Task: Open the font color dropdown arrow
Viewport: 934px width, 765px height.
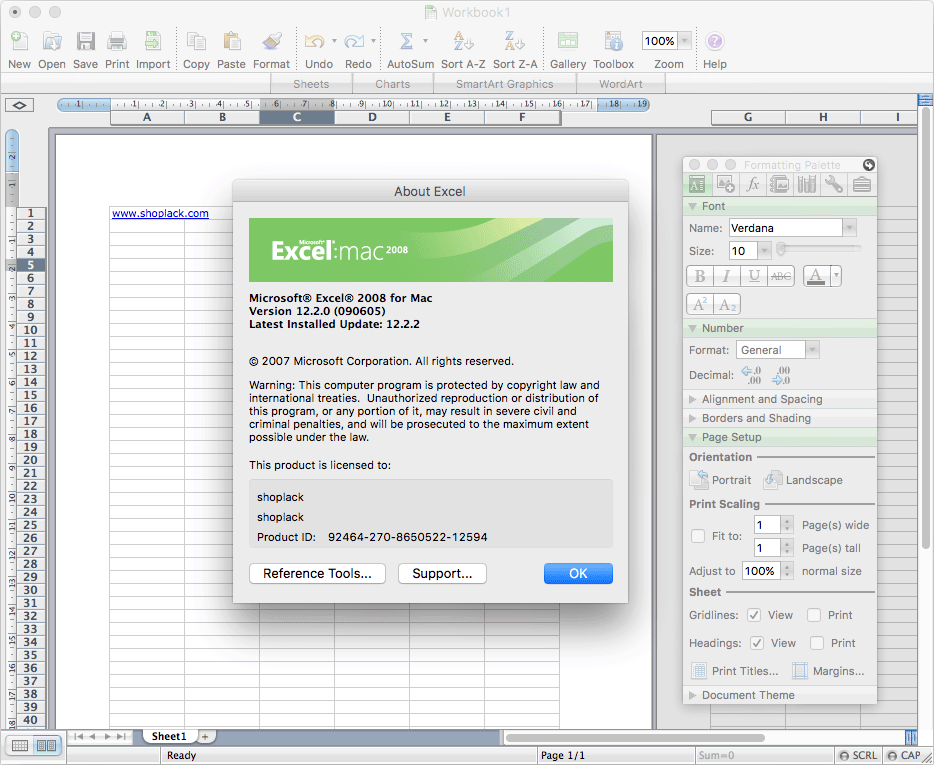Action: [835, 276]
